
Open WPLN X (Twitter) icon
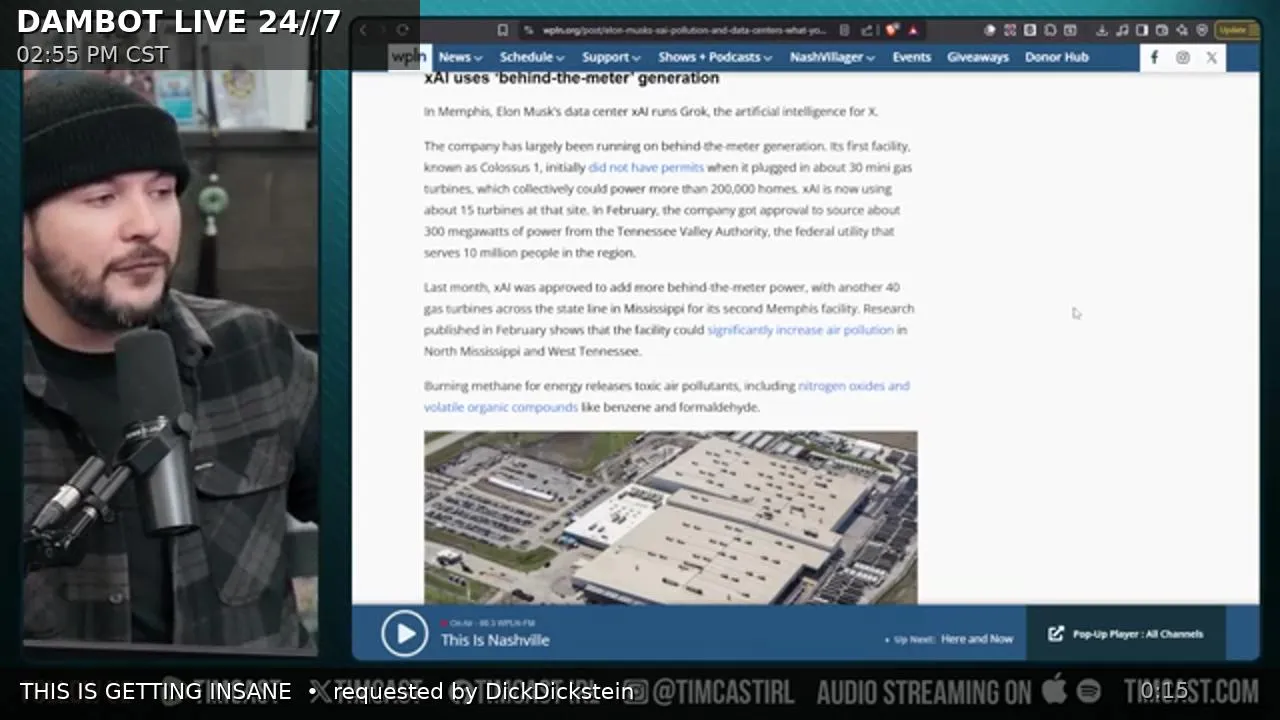click(1211, 57)
